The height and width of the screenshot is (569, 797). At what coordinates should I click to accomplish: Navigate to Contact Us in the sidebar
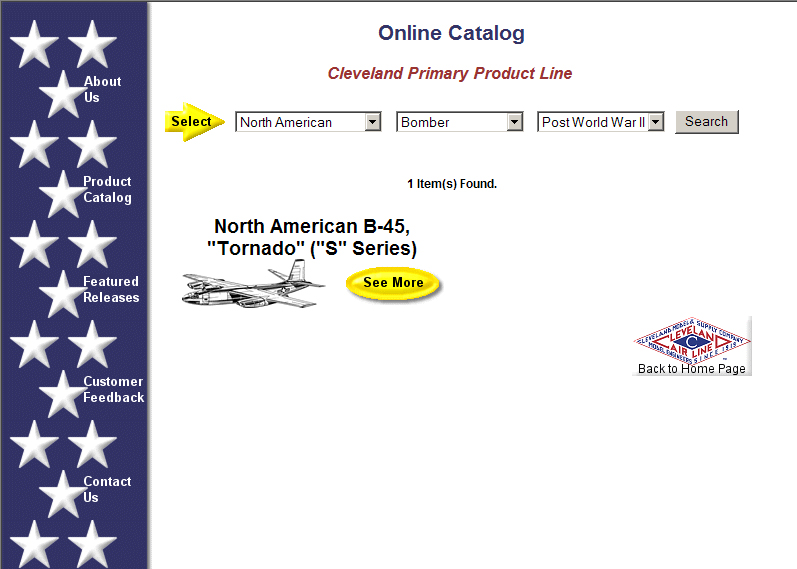[107, 490]
